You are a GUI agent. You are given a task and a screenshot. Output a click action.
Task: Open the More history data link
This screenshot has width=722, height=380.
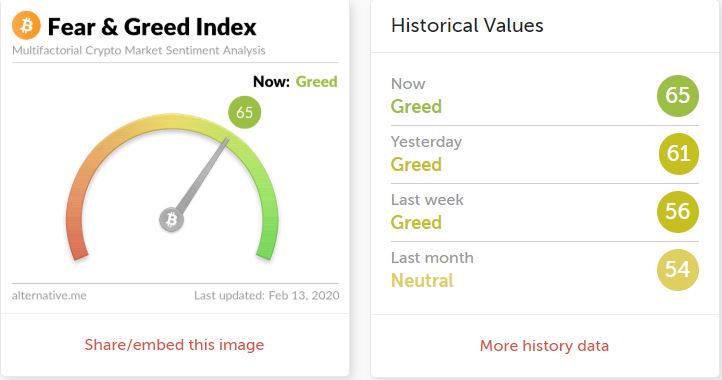[x=544, y=345]
